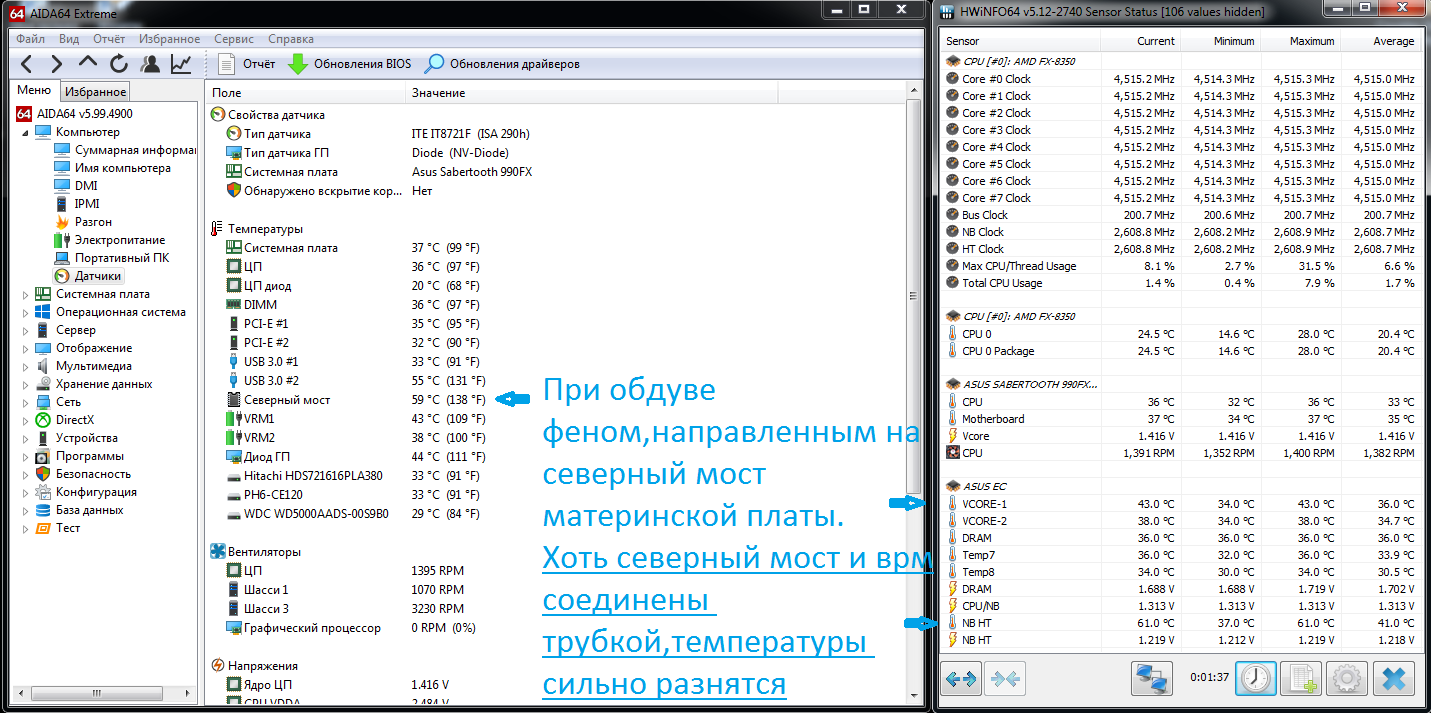The height and width of the screenshot is (713, 1431).
Task: Click the Поле column header
Action: pos(306,93)
